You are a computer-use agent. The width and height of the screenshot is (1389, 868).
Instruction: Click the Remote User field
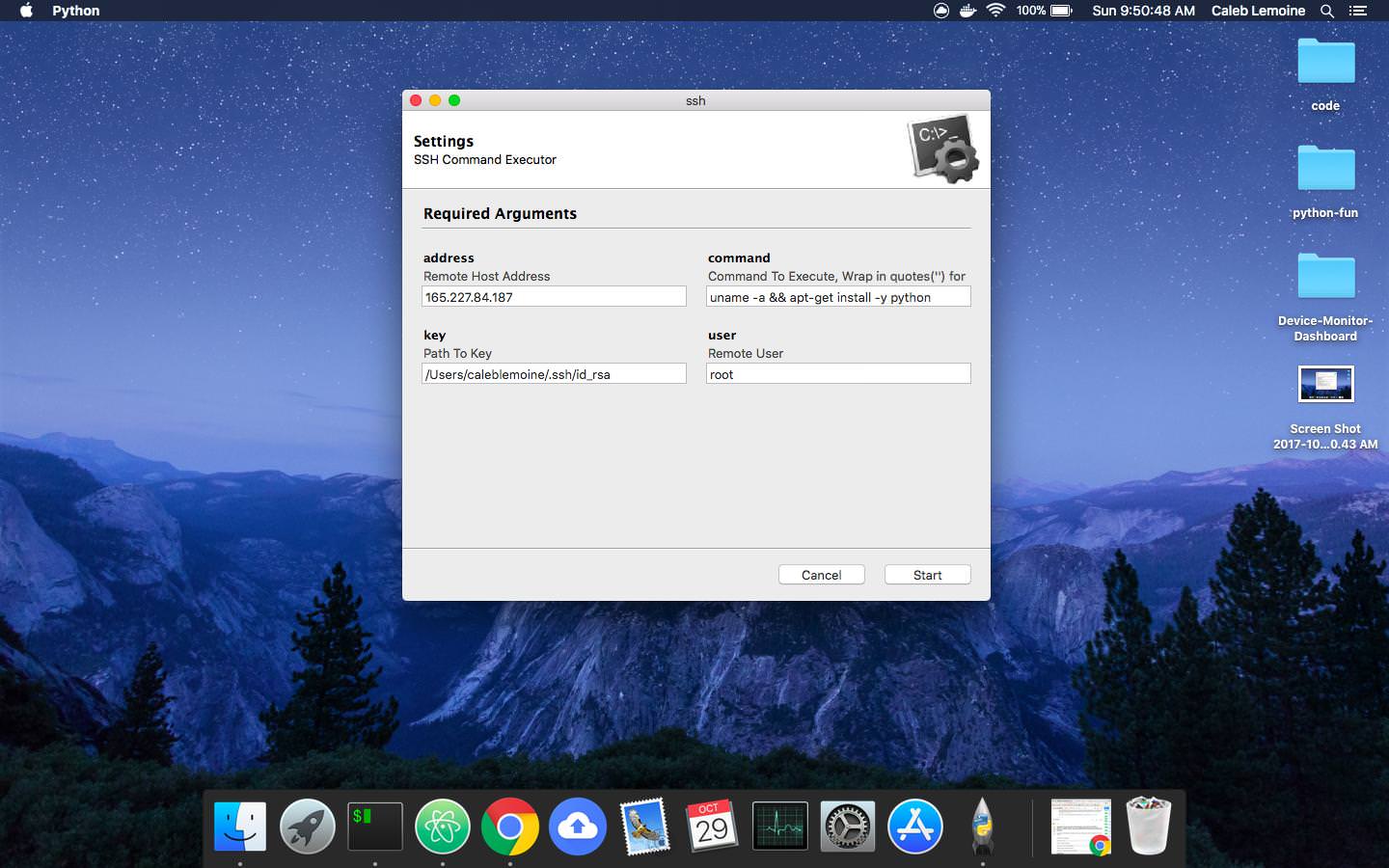(838, 373)
